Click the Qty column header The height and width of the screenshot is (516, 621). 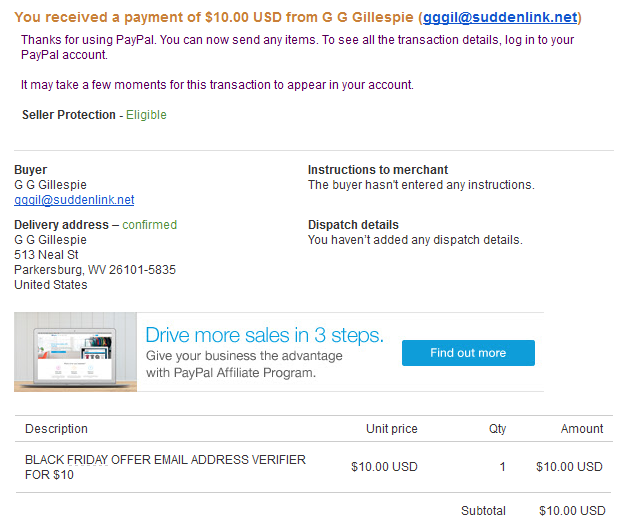[x=497, y=428]
